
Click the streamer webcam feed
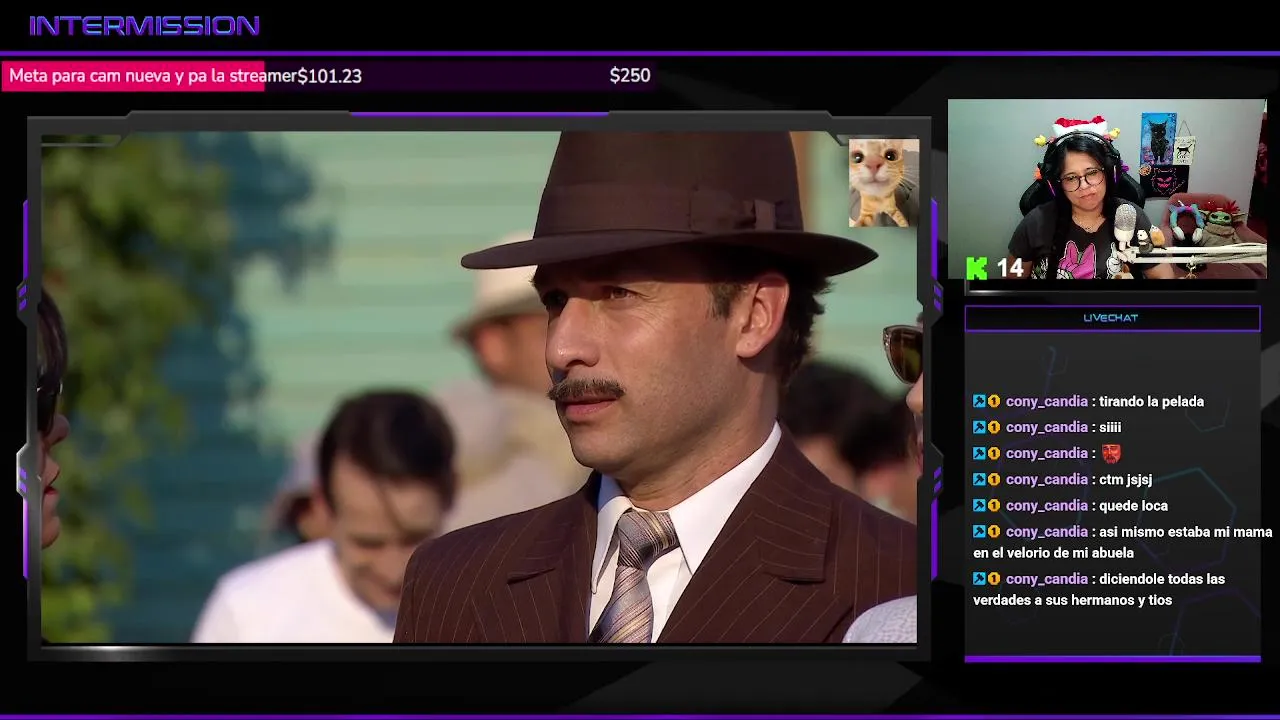pos(1107,189)
